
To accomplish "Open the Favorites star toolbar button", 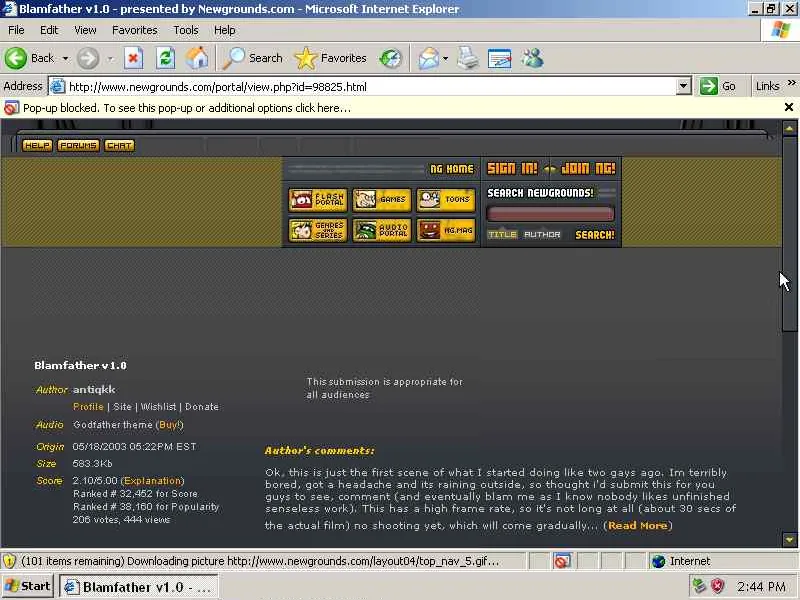I will coord(331,58).
